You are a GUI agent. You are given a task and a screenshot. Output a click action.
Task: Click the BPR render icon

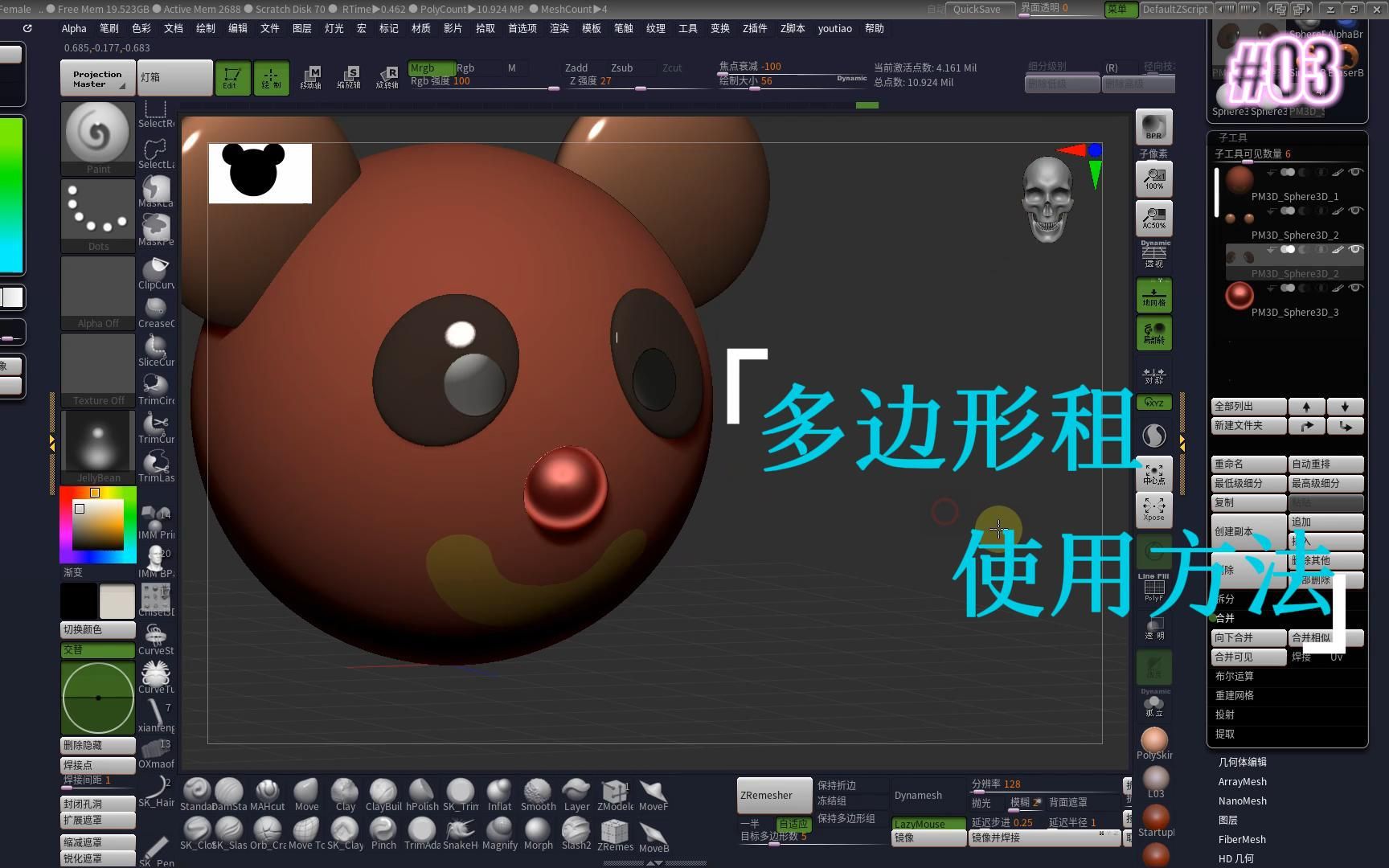[1153, 126]
